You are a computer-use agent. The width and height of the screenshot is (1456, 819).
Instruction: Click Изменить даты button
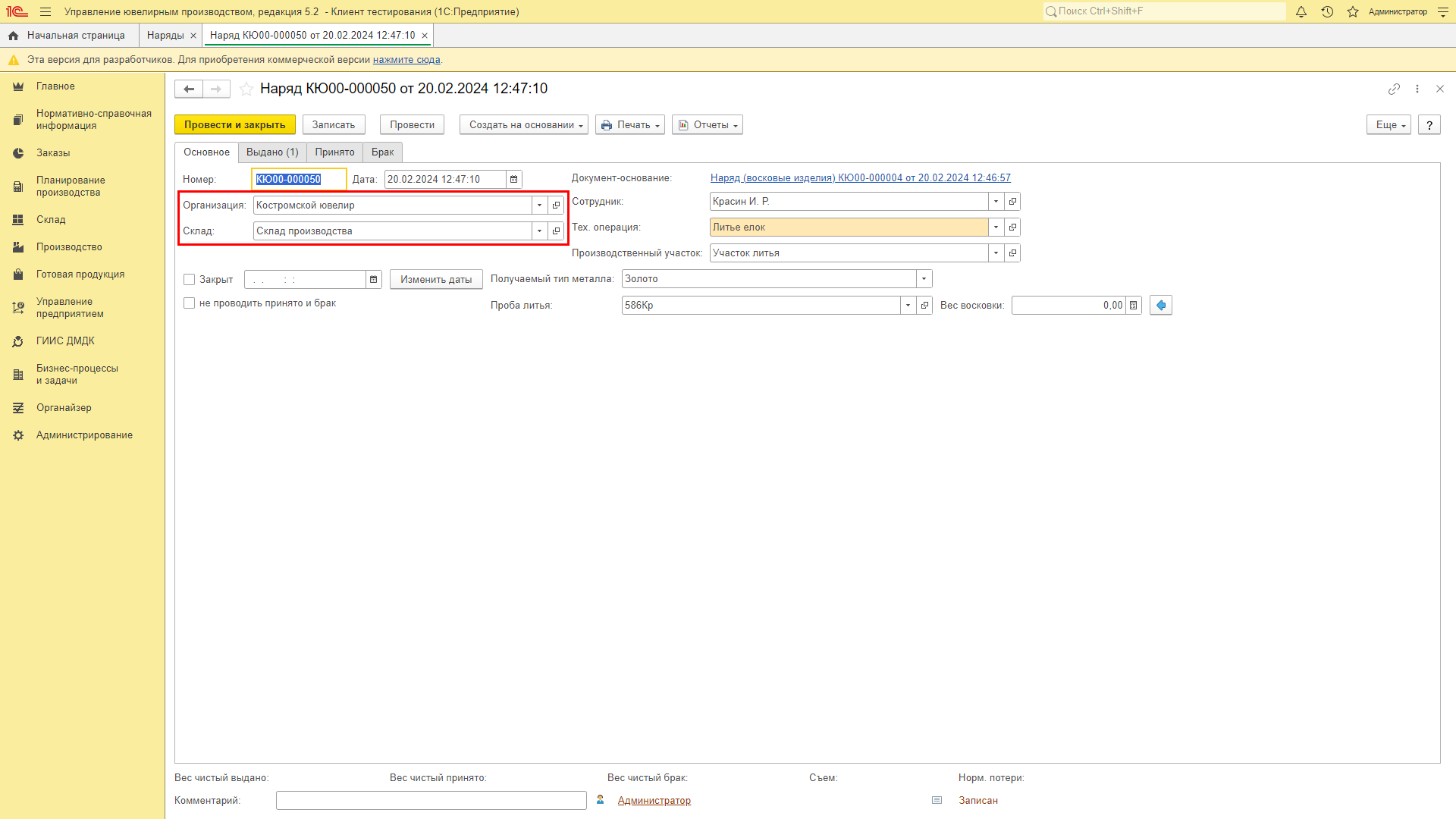[436, 280]
